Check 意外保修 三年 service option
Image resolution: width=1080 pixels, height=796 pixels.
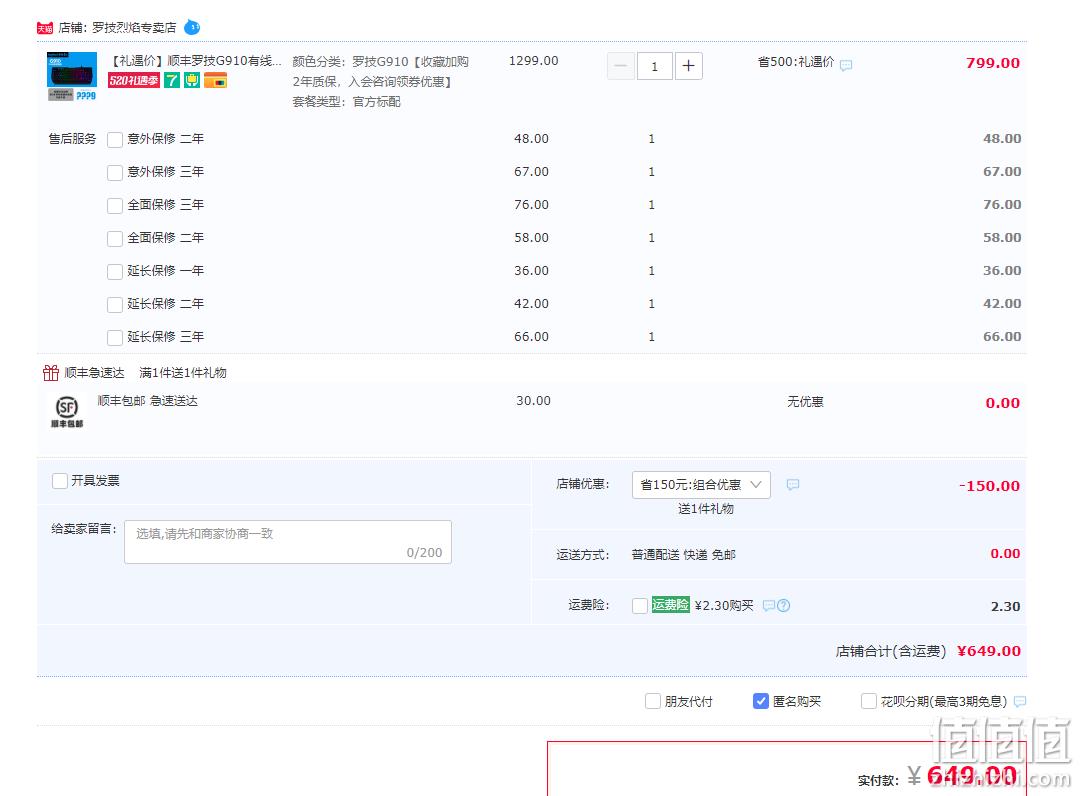115,173
